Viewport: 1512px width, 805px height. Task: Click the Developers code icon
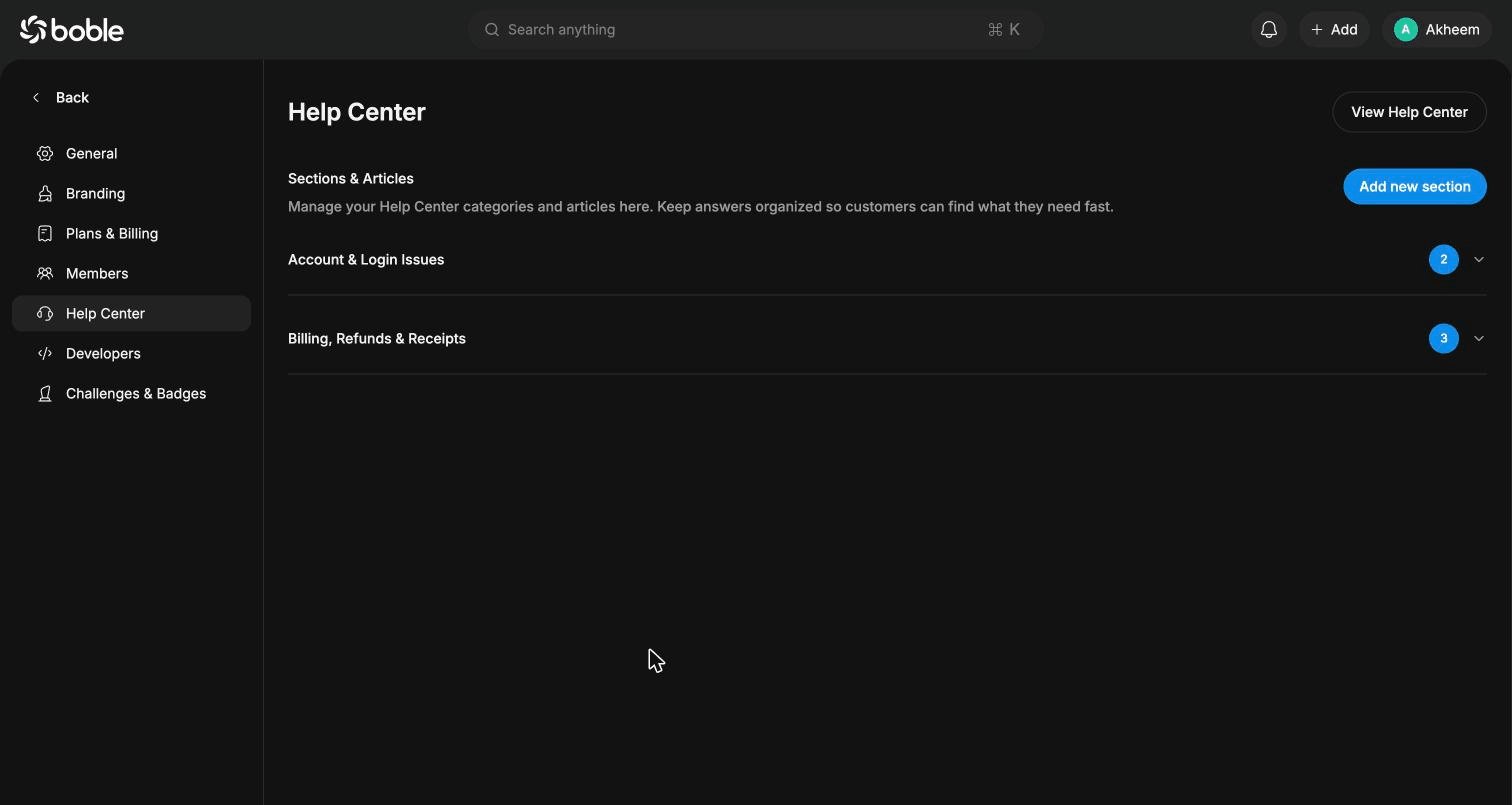[x=45, y=354]
